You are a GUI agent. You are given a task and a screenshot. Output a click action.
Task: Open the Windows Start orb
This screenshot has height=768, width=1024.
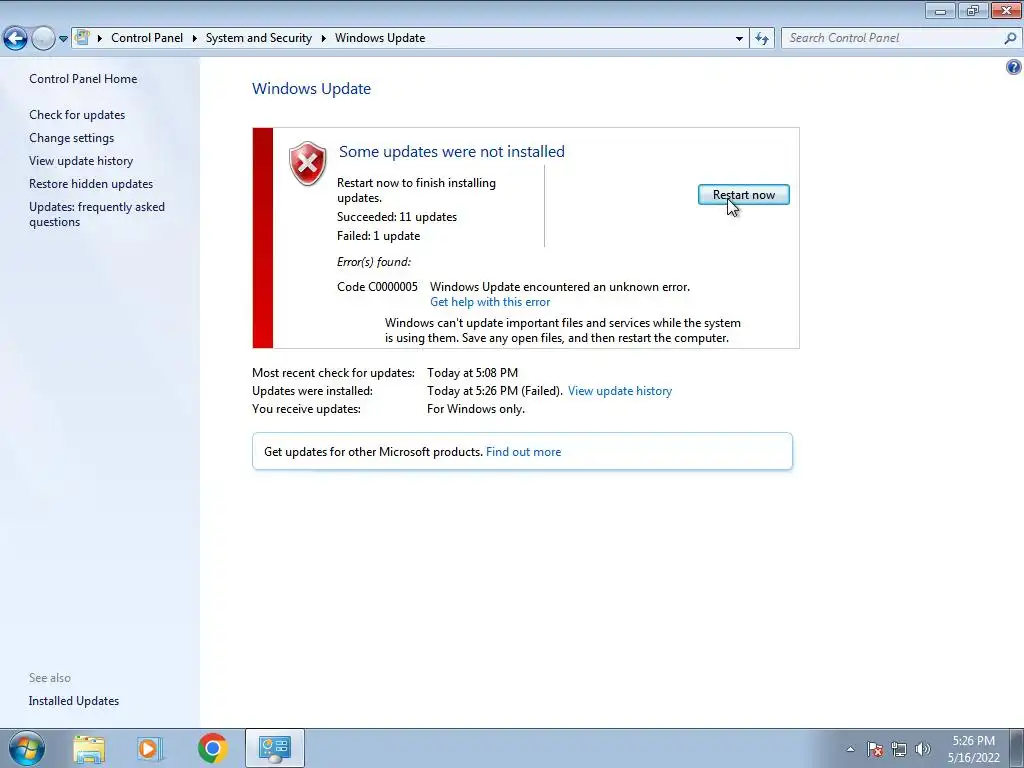(x=27, y=748)
